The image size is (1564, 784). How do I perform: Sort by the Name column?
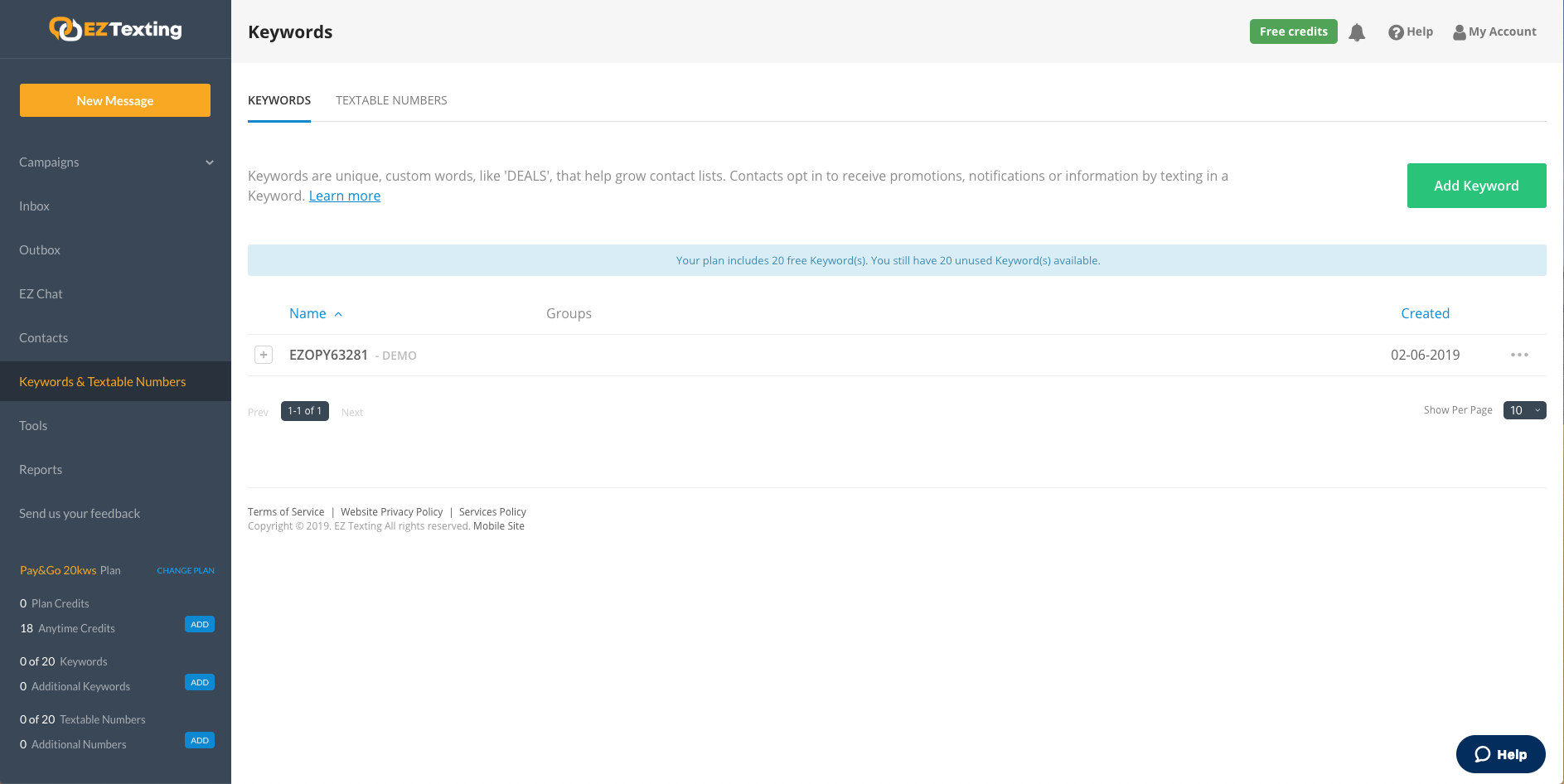pos(316,313)
